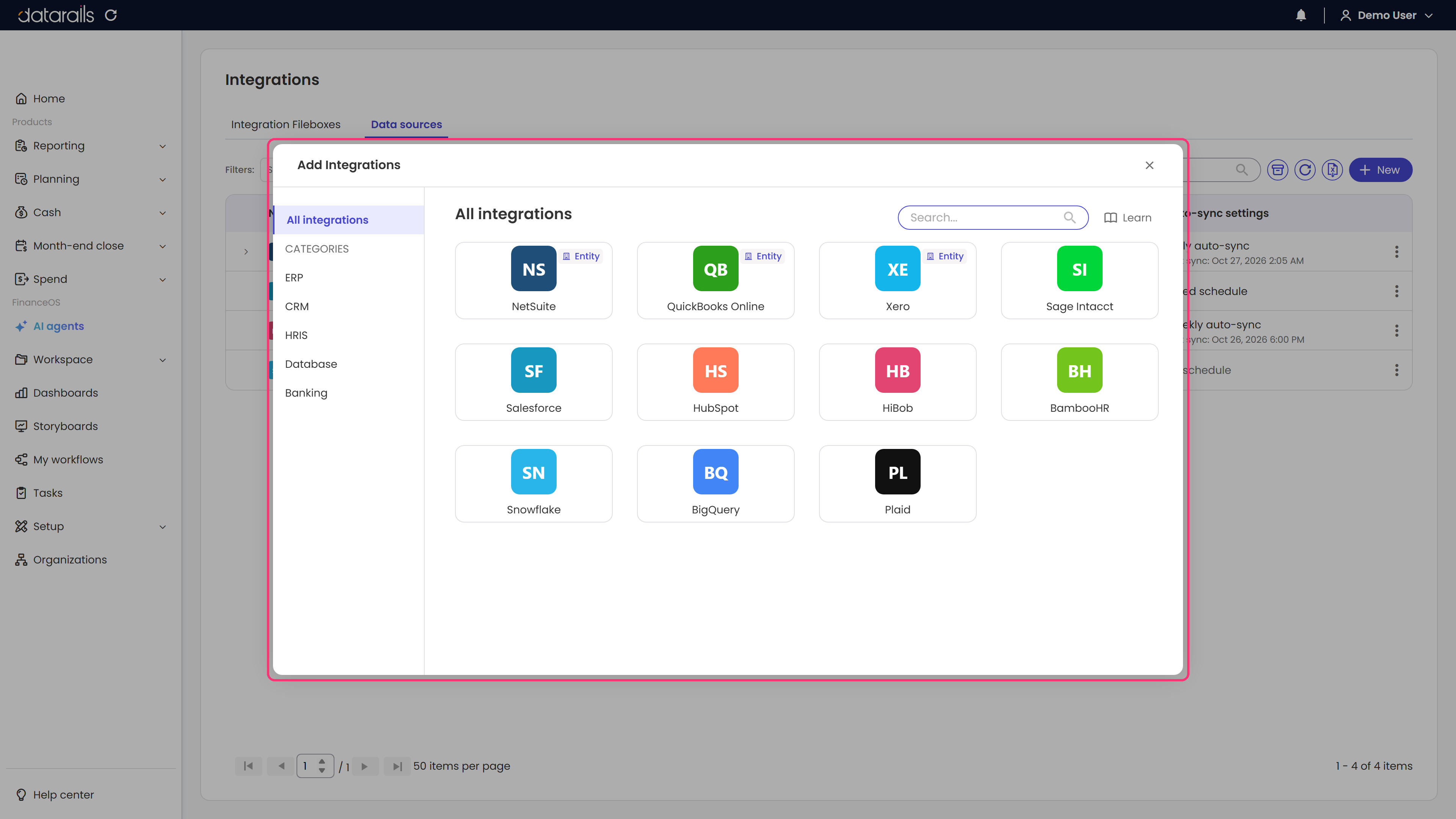Click the archive icon in the toolbar

(1277, 169)
